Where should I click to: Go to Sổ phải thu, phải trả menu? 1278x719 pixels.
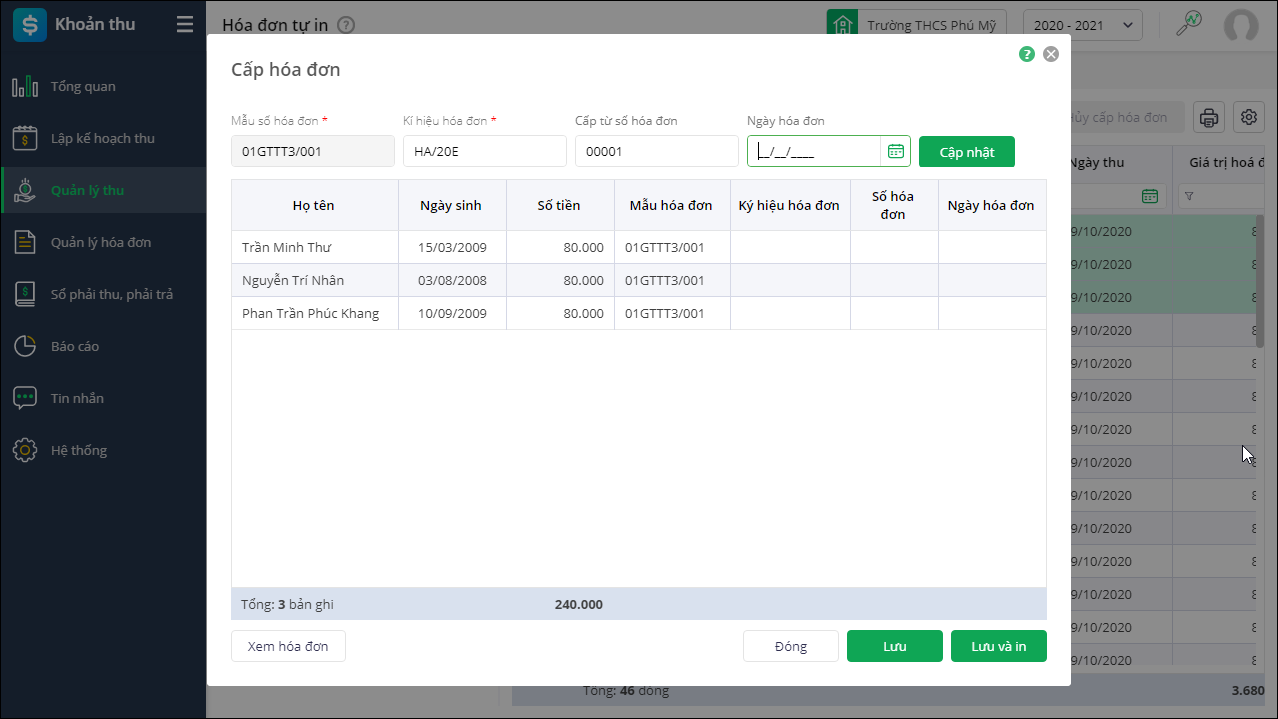click(112, 294)
